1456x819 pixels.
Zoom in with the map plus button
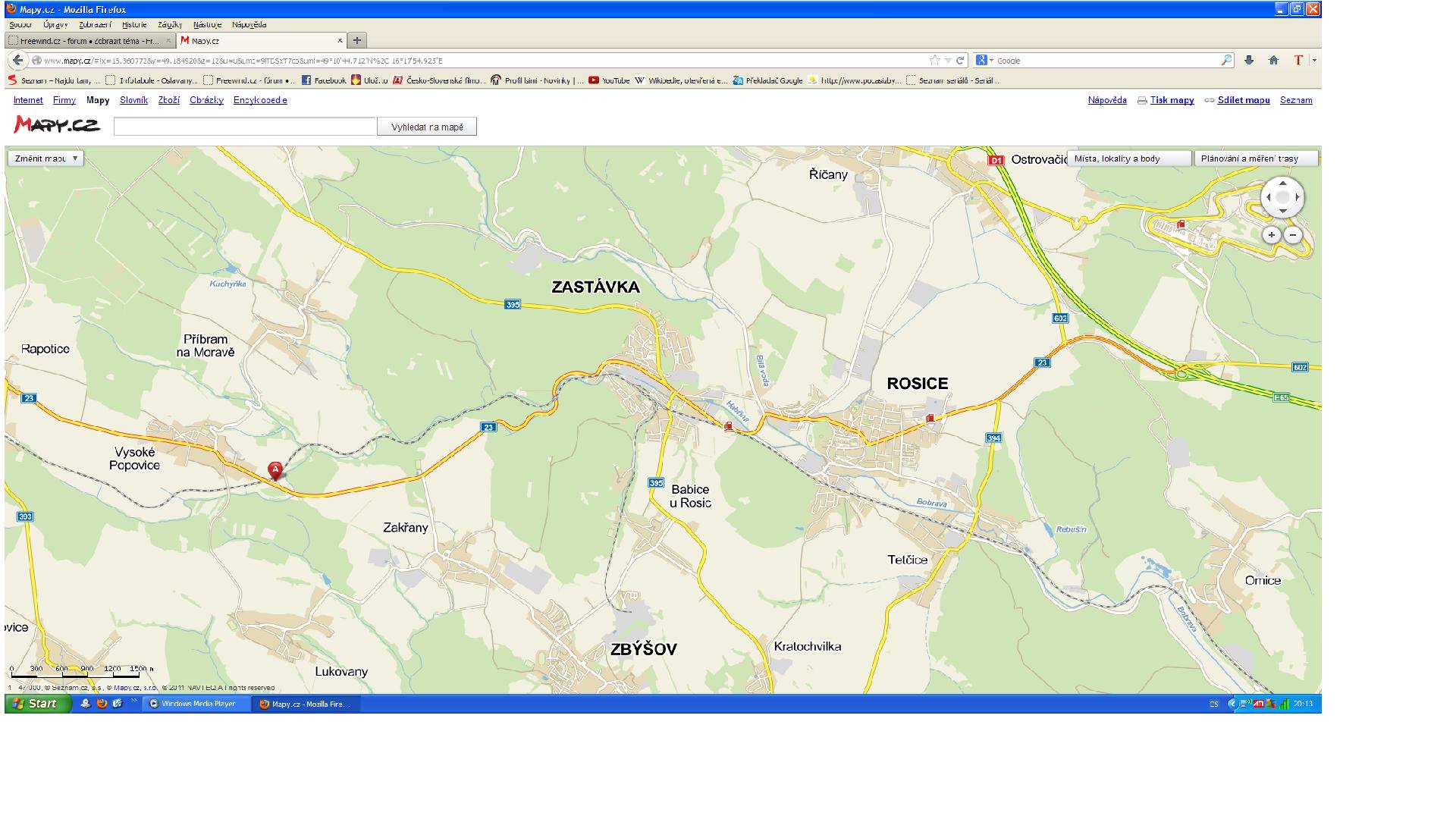[1272, 235]
